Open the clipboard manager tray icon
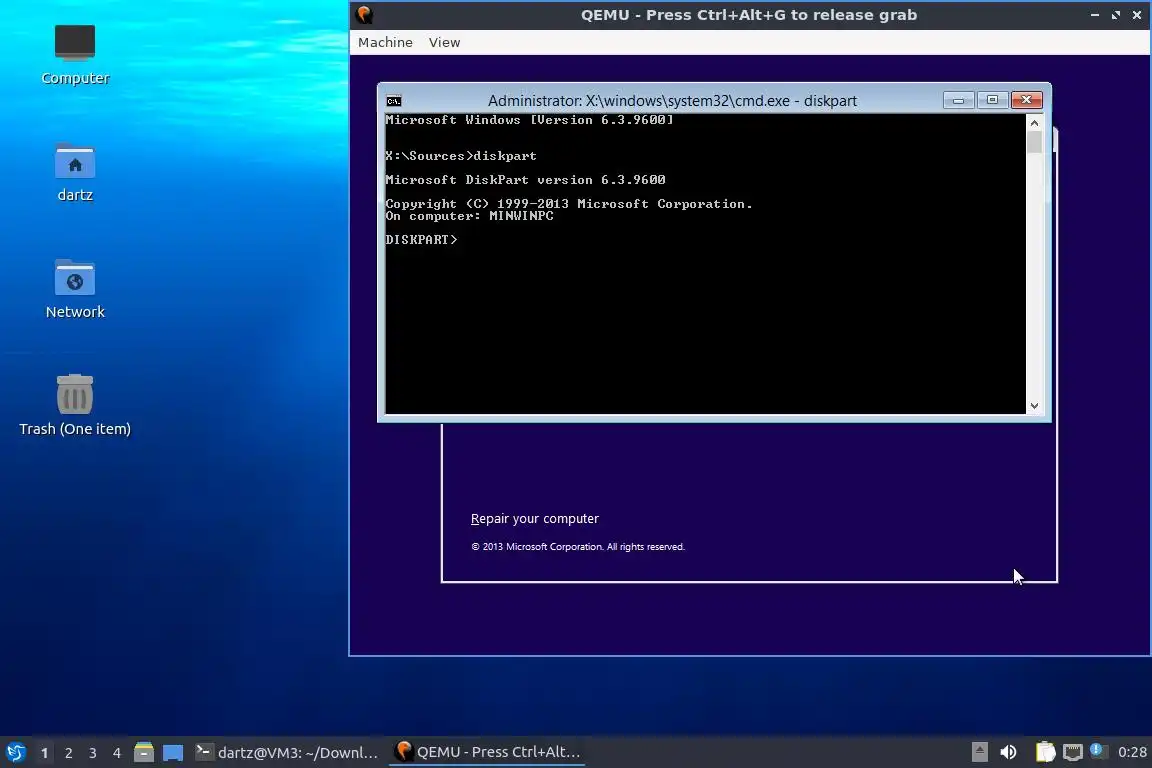The width and height of the screenshot is (1152, 768). (1045, 753)
